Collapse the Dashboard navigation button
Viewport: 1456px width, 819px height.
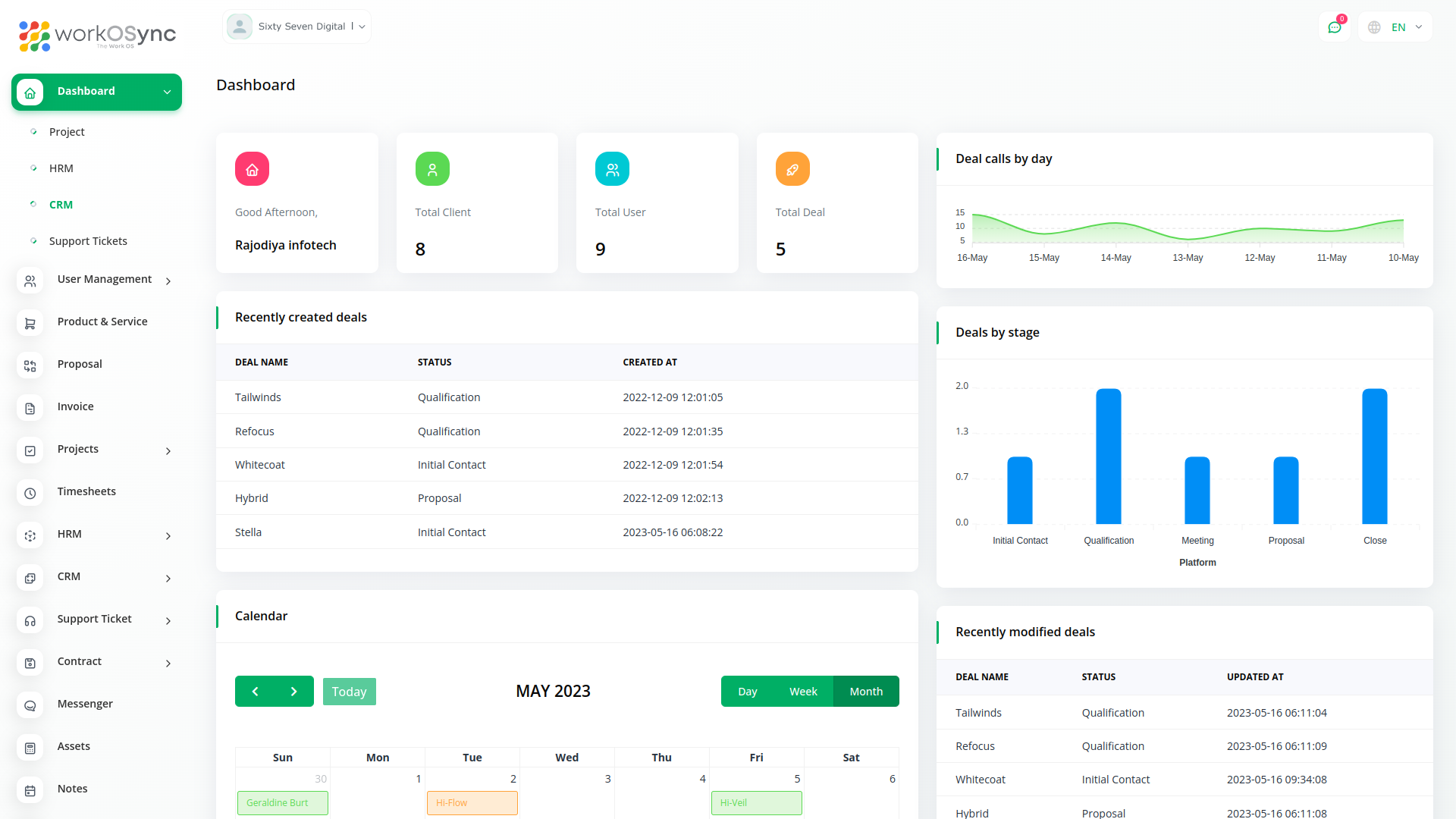coord(167,92)
